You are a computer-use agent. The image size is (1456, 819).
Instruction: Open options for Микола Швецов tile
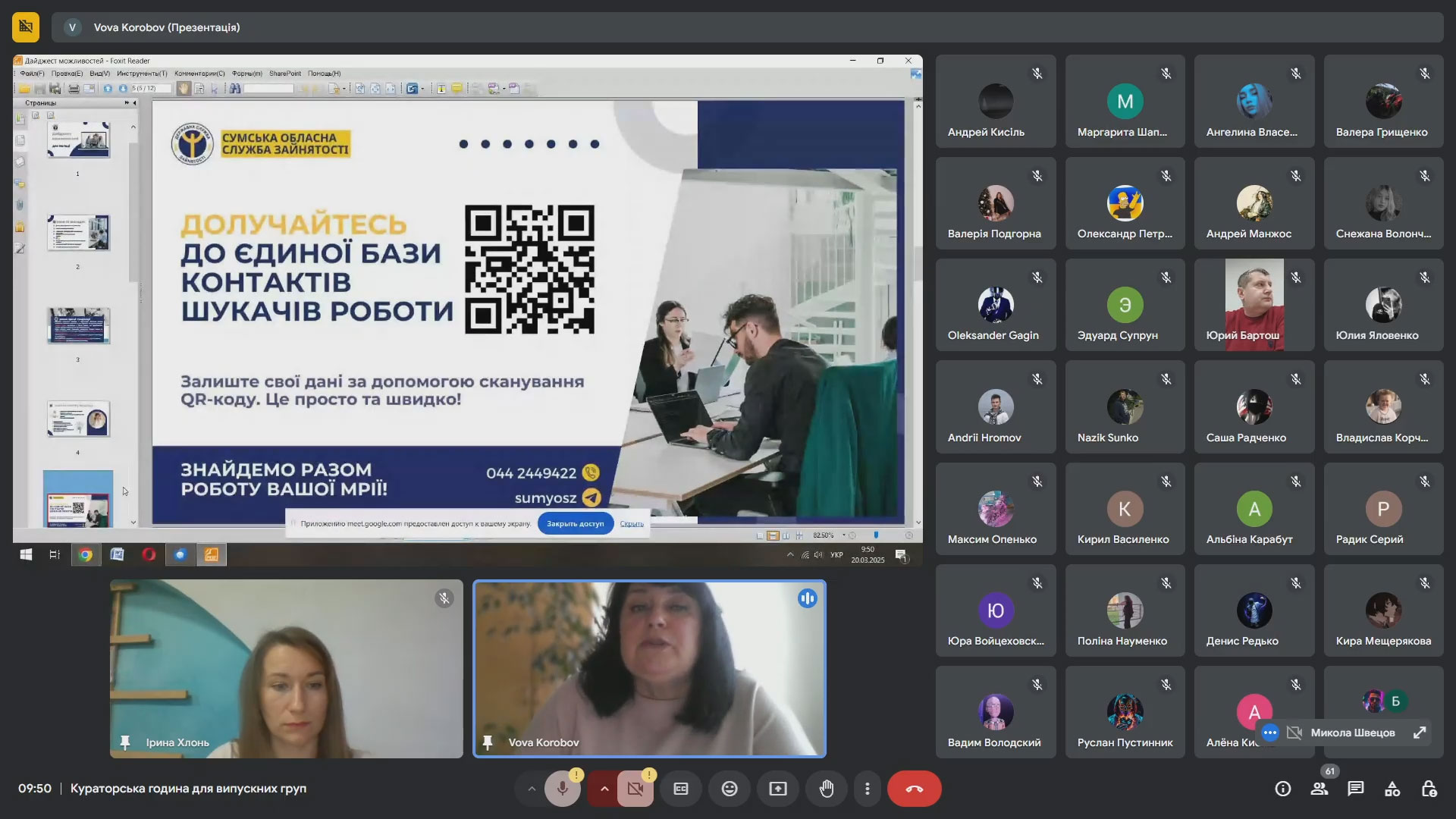[x=1270, y=733]
